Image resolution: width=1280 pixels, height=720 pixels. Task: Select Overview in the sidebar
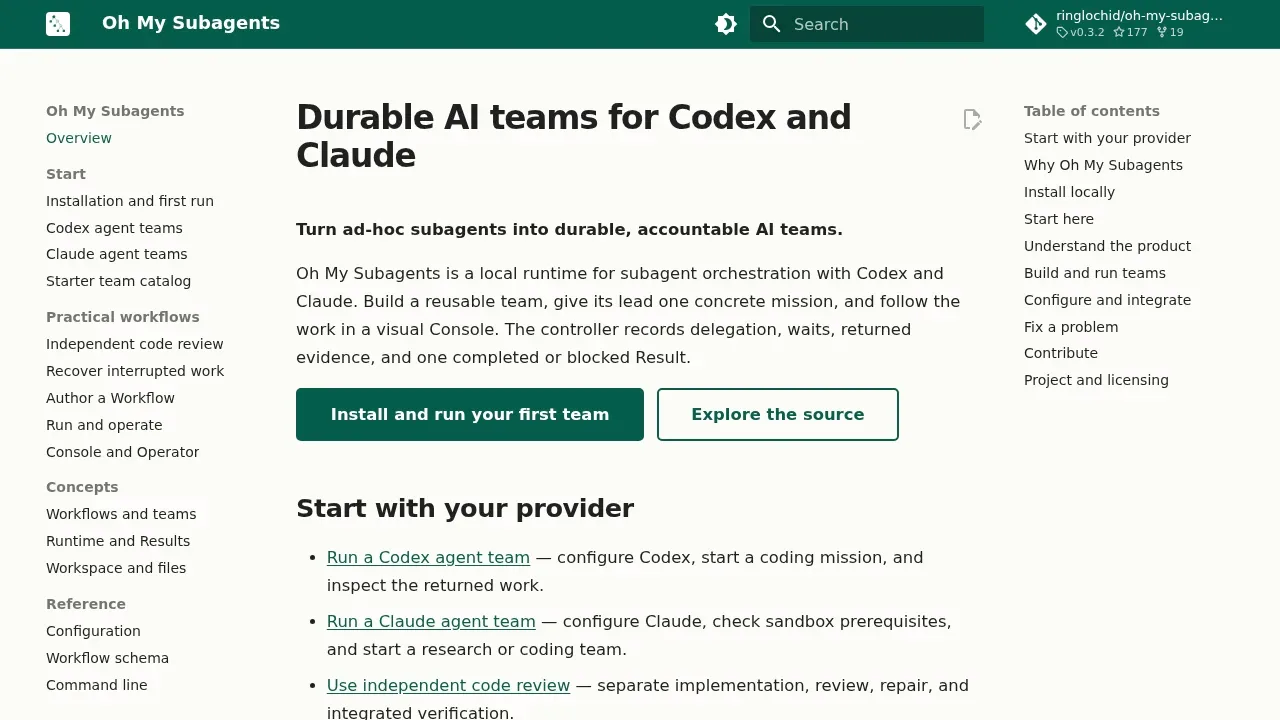pos(79,138)
